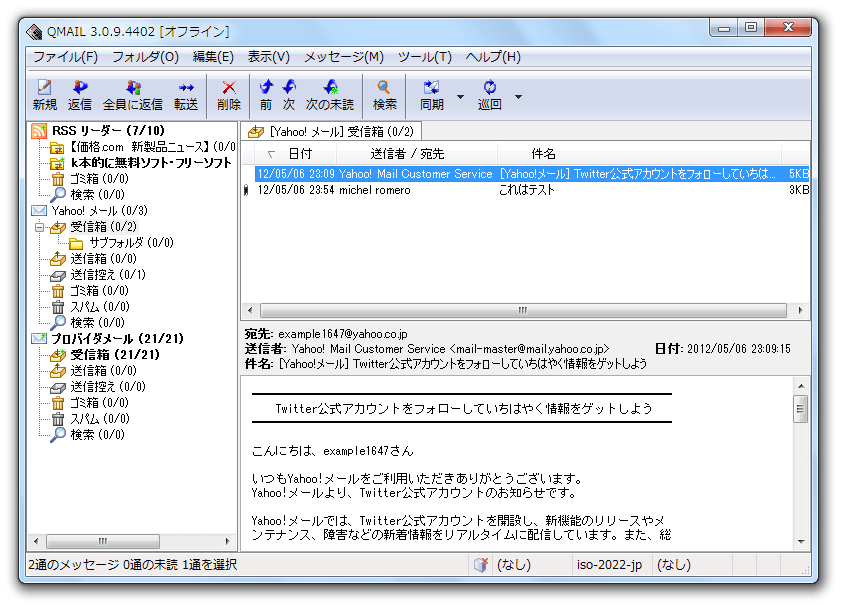Click the iso-2022-jp encoding status field

tap(609, 565)
